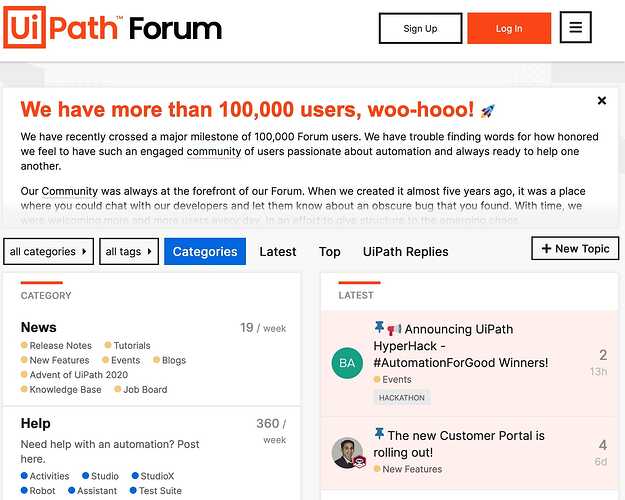
Task: Open the UiPath Replies tab
Action: [x=405, y=252]
